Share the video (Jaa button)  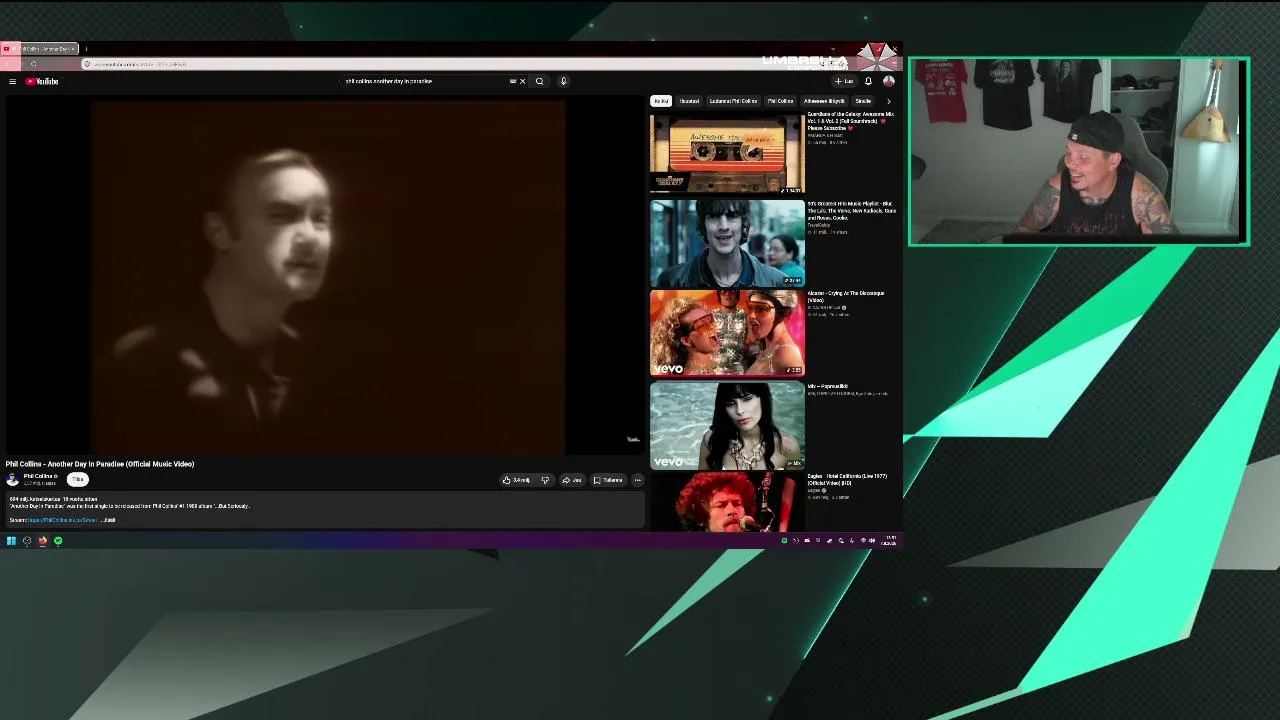click(572, 480)
